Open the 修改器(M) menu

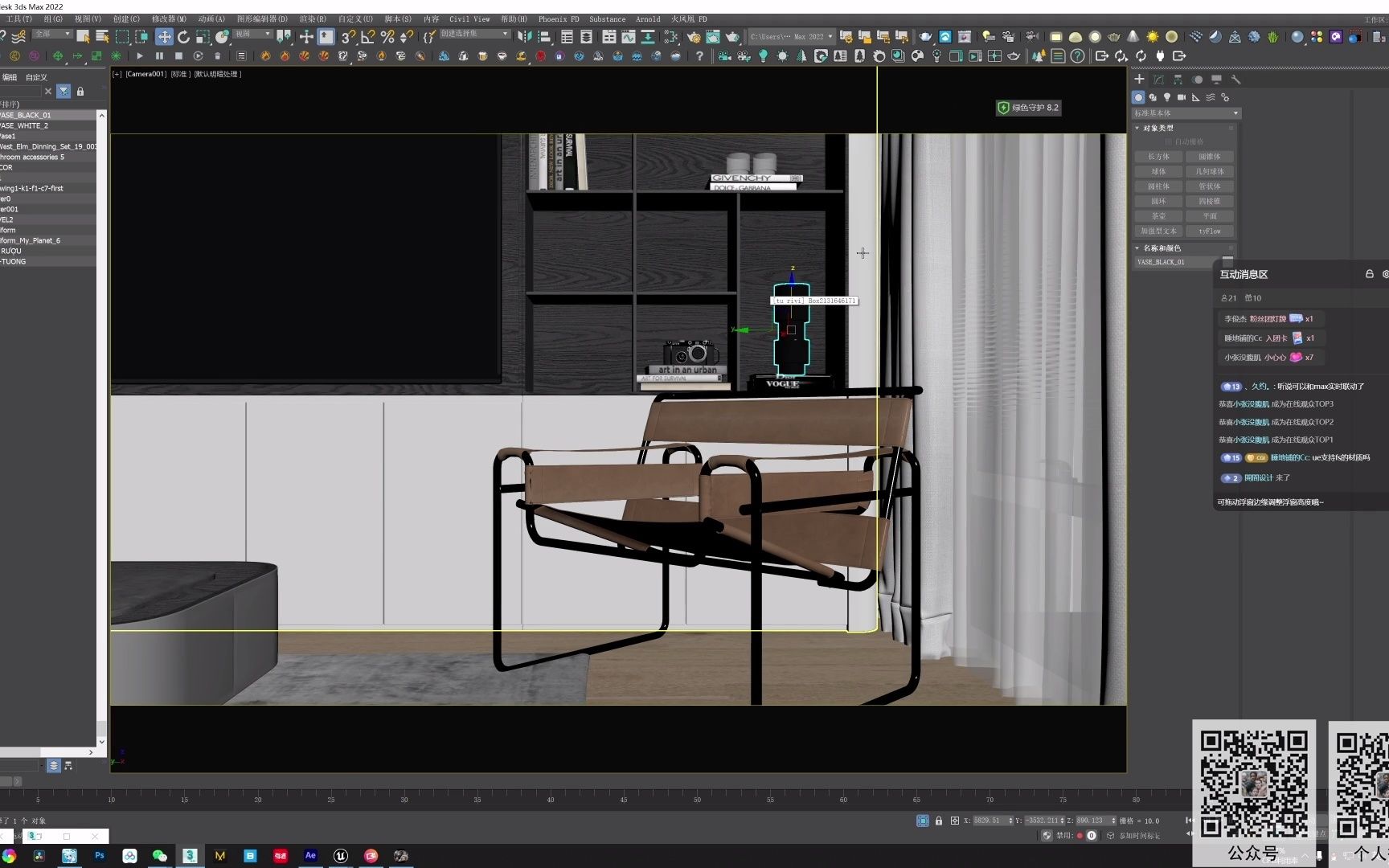[169, 18]
